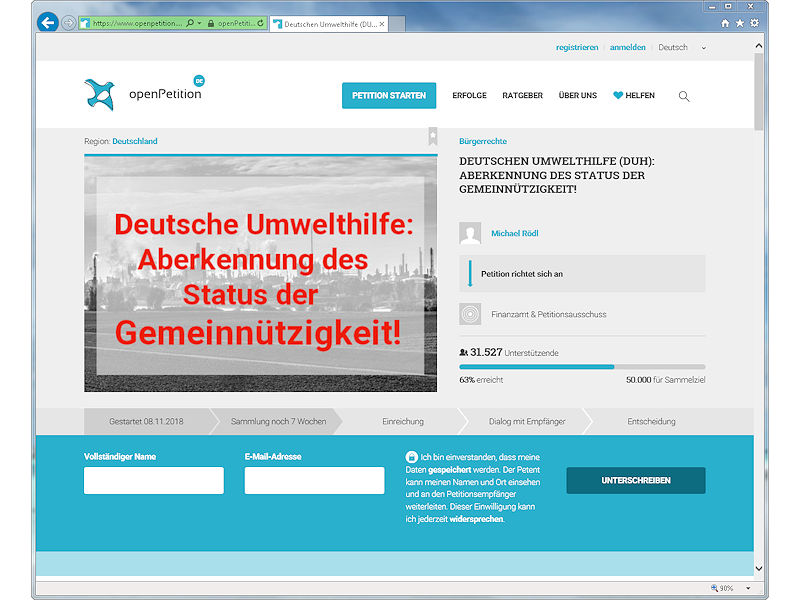800x600 pixels.
Task: Click the Petition richtet sich an box
Action: pos(582,273)
